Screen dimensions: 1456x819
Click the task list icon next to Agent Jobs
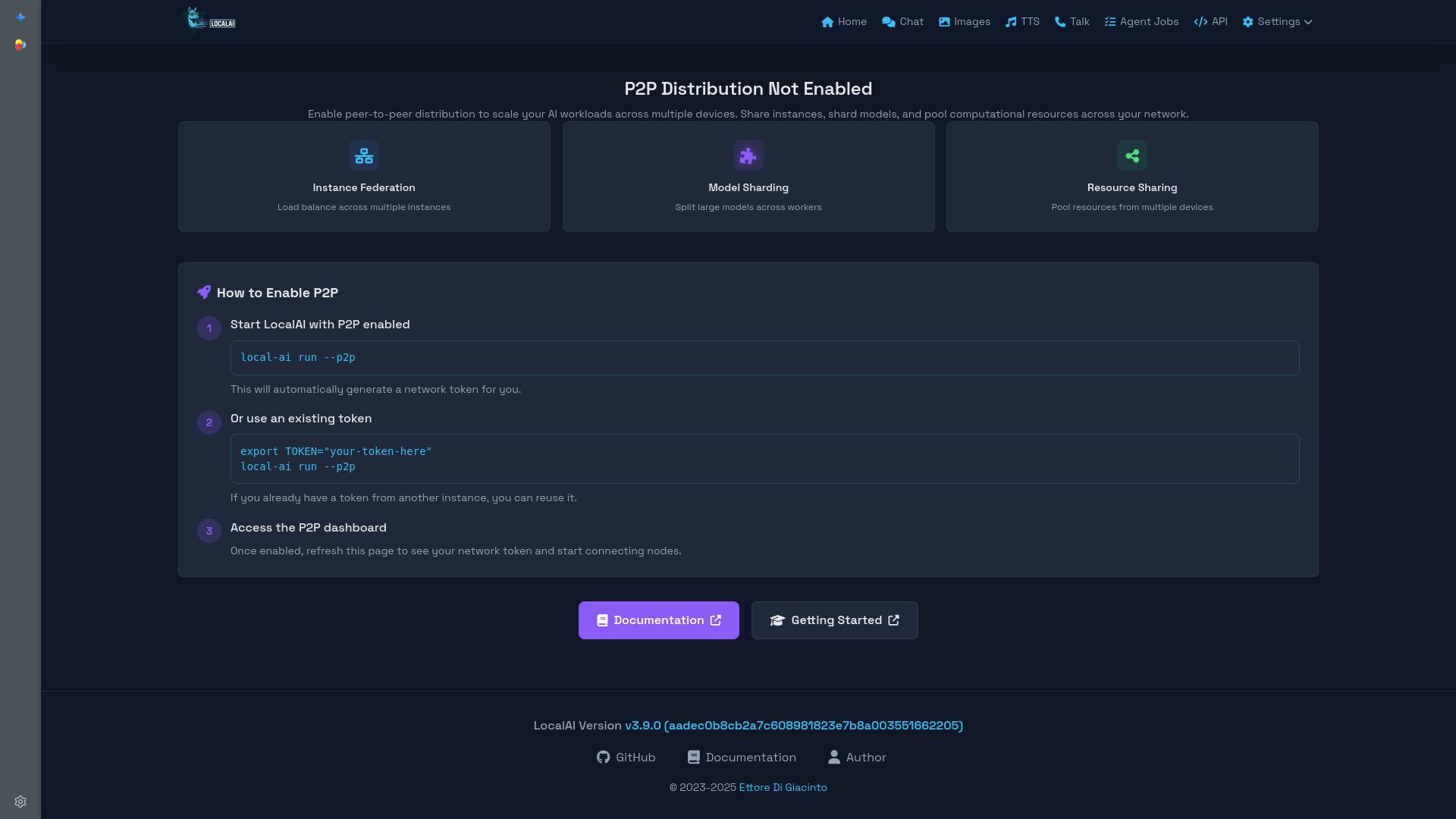tap(1110, 22)
